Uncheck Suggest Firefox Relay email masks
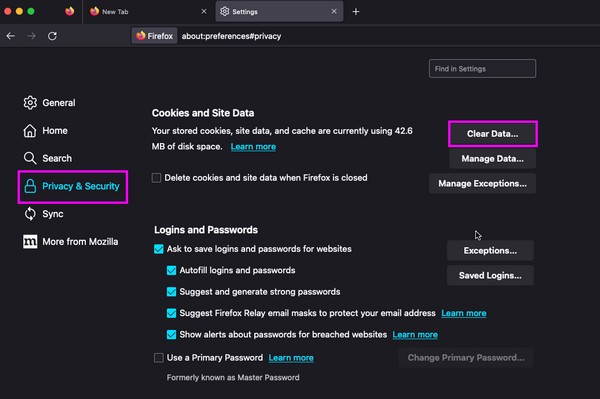600x399 pixels. click(171, 313)
